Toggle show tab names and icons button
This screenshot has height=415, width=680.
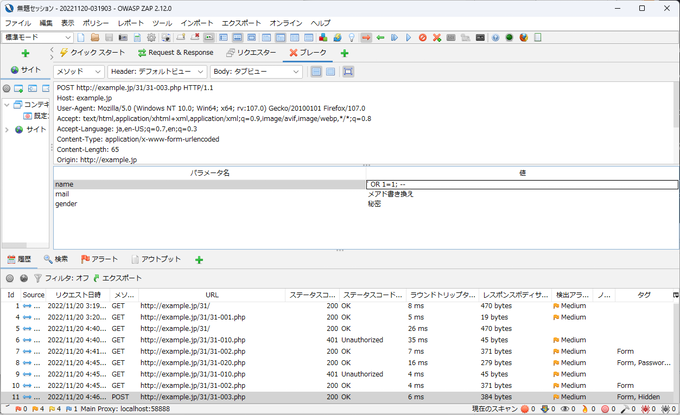[x=209, y=38]
